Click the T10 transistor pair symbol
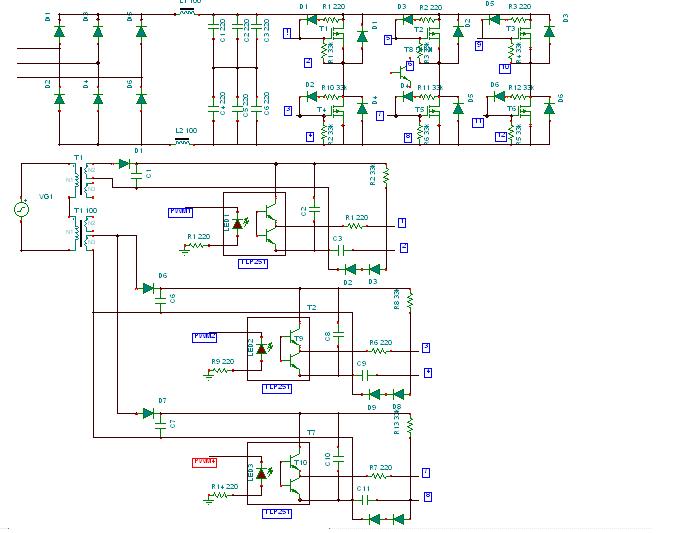The width and height of the screenshot is (673, 533). point(290,476)
